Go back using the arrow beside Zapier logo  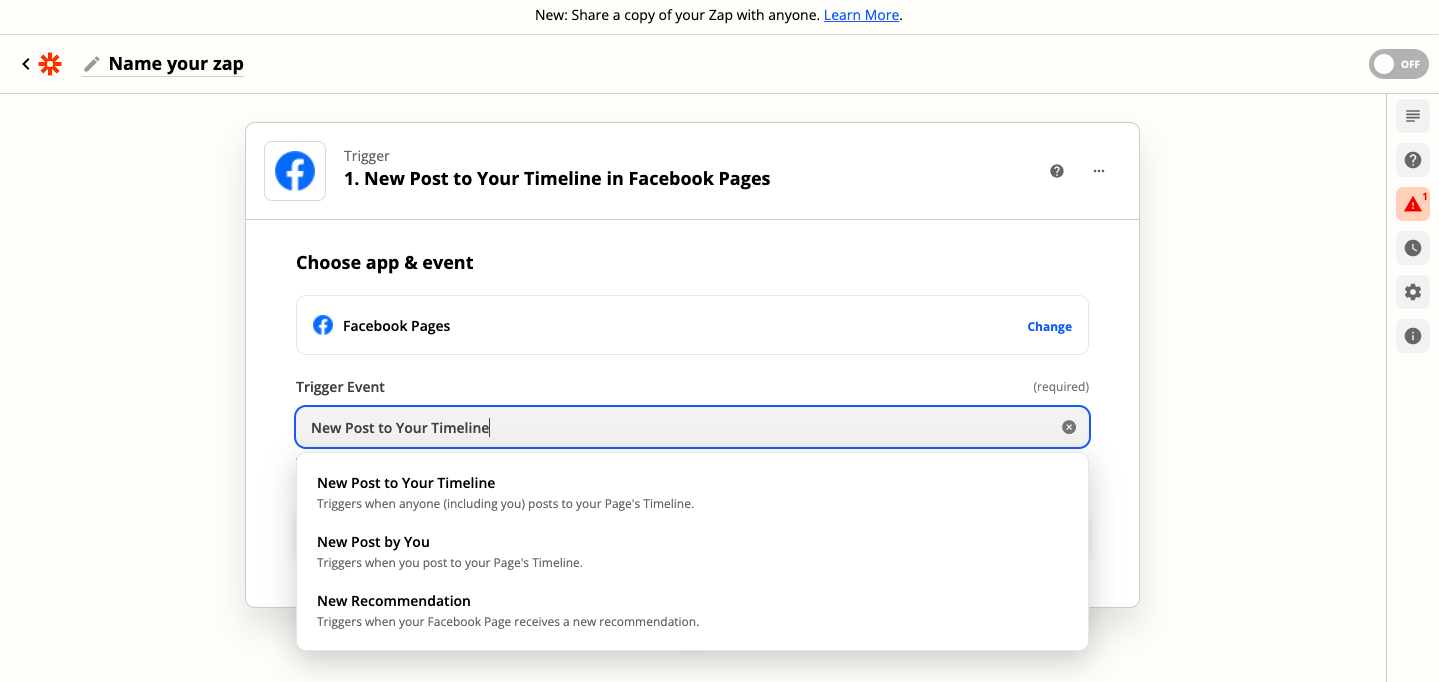[26, 64]
